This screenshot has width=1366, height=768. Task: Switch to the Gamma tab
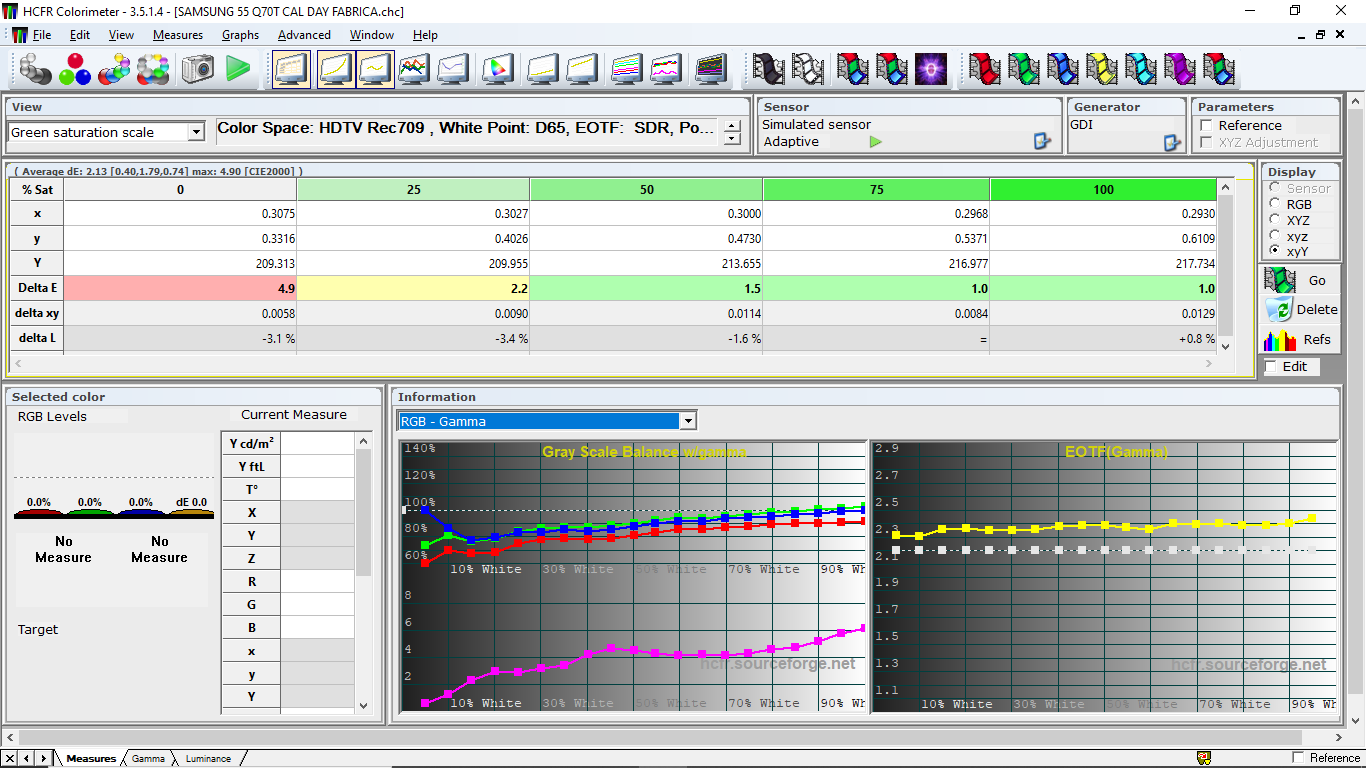[148, 758]
